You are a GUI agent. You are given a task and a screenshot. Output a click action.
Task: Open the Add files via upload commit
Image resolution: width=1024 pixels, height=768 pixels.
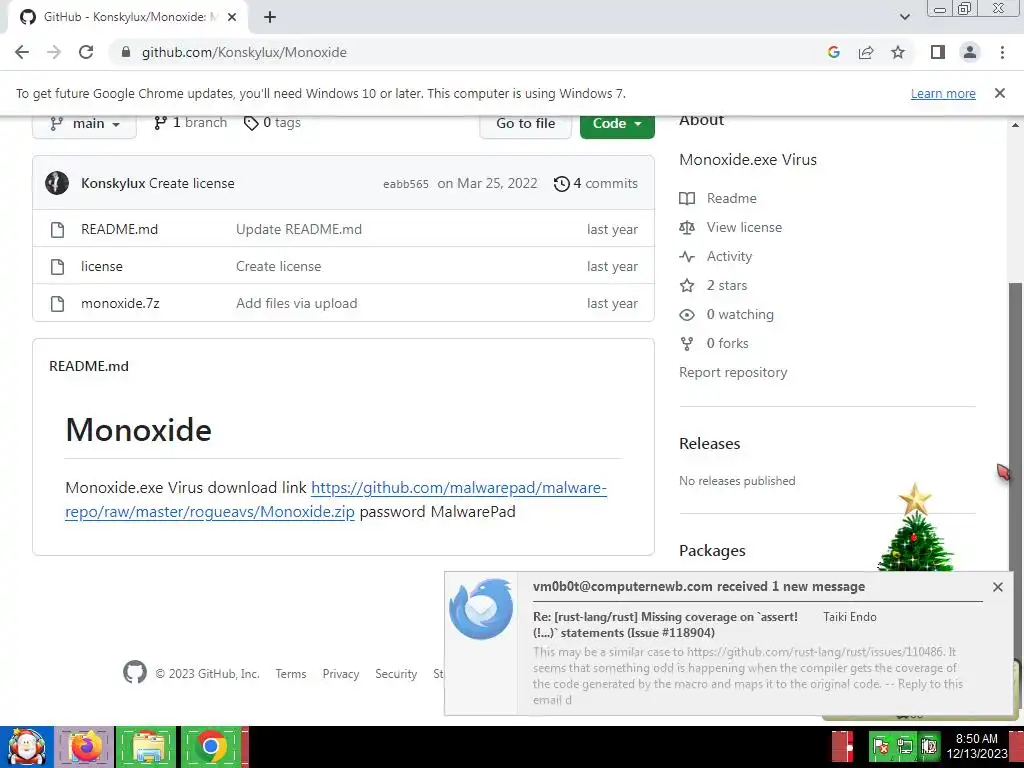coord(297,304)
